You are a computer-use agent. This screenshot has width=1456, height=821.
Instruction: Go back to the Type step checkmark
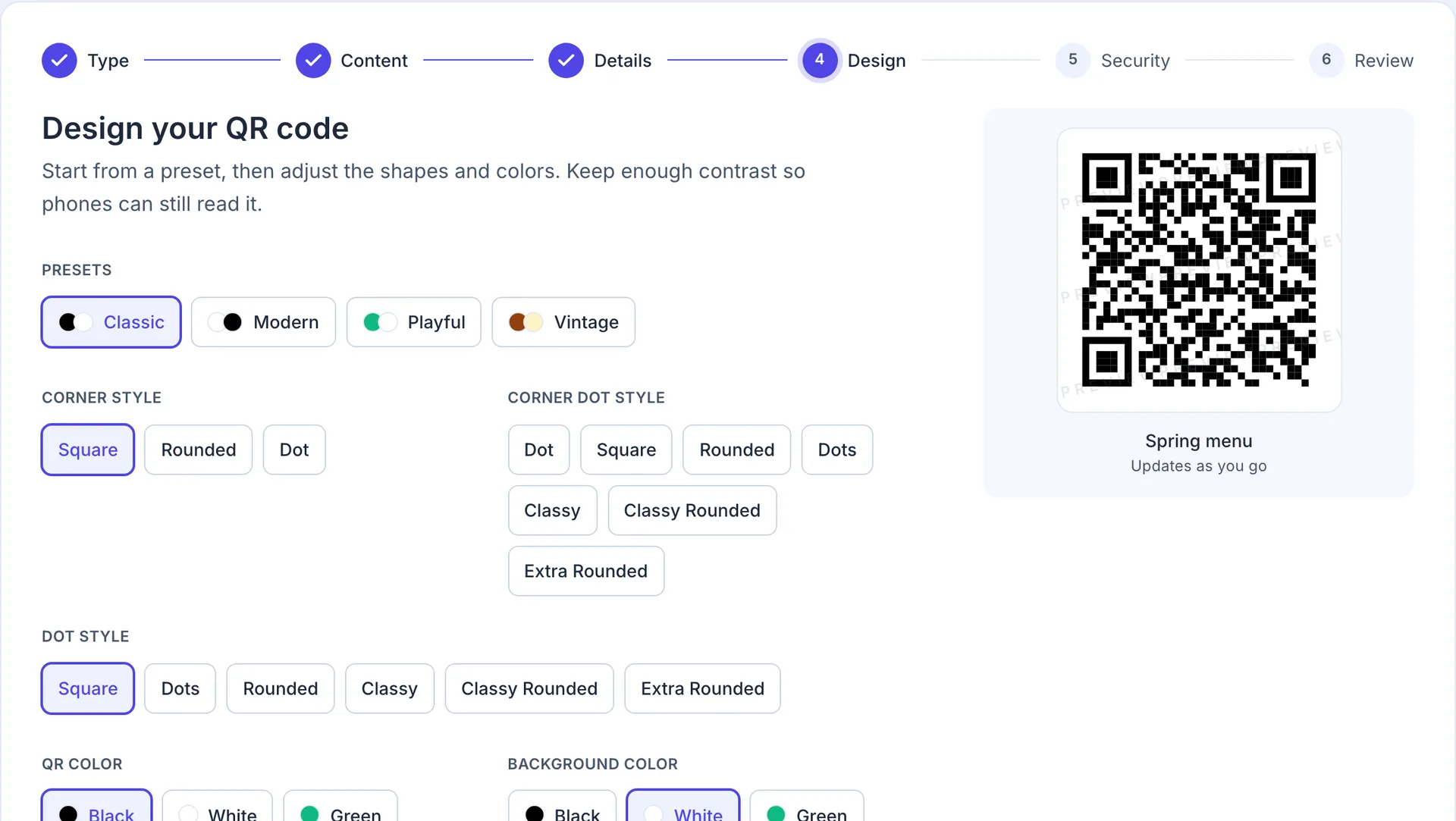pos(59,61)
